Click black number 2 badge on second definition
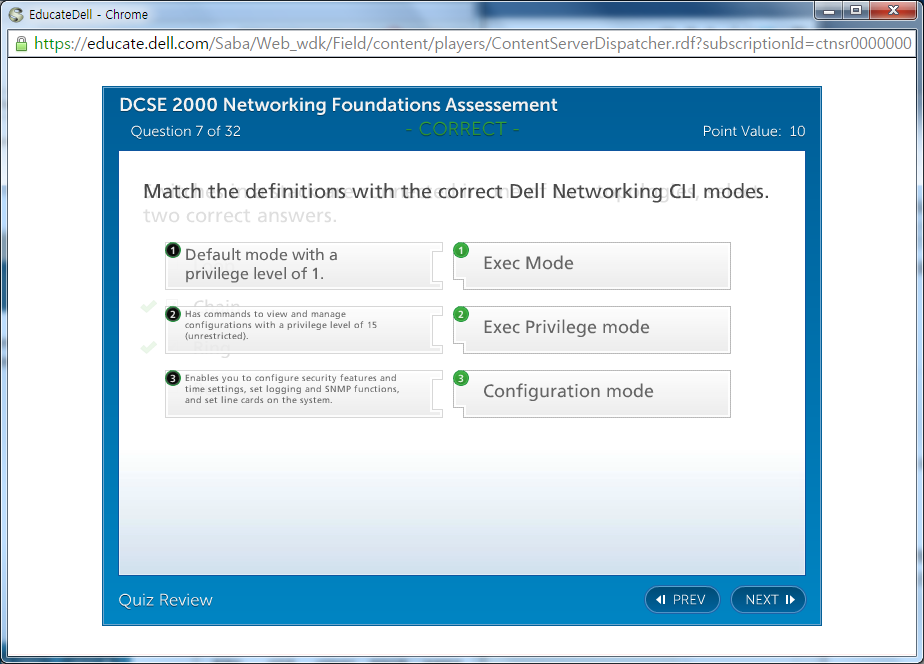Image resolution: width=924 pixels, height=664 pixels. tap(173, 314)
